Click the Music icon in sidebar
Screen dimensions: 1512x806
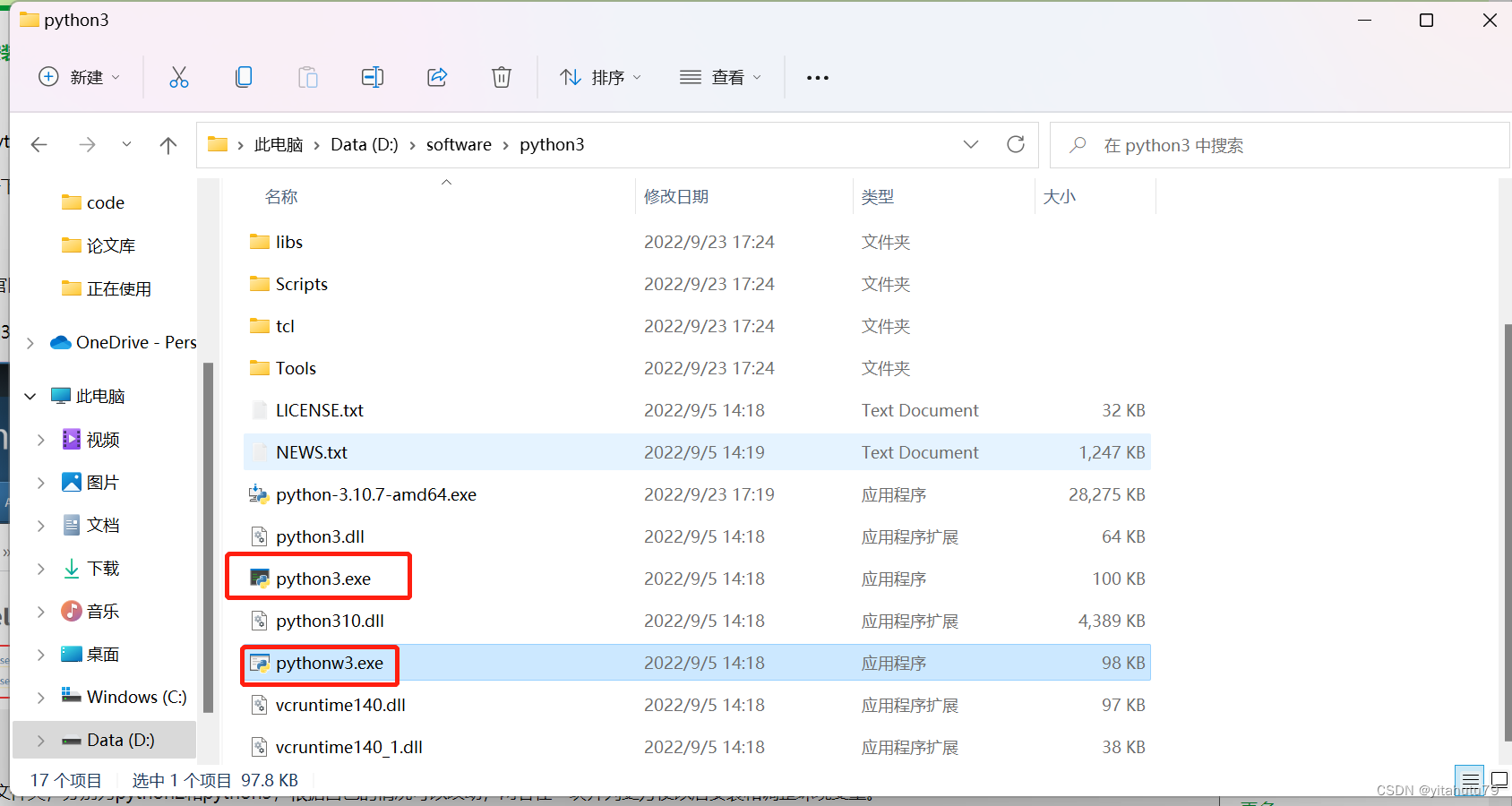[x=72, y=611]
